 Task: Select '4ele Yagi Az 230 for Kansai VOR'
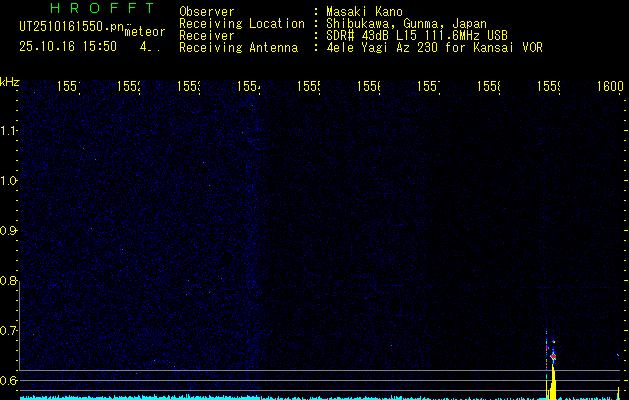[x=434, y=48]
